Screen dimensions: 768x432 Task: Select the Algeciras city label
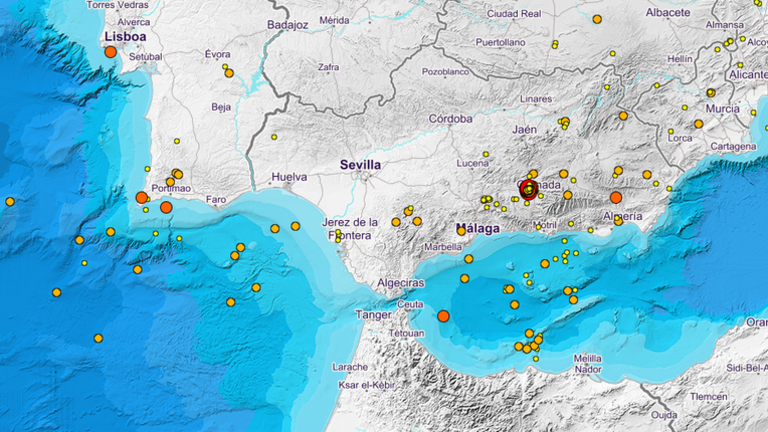[x=401, y=283]
